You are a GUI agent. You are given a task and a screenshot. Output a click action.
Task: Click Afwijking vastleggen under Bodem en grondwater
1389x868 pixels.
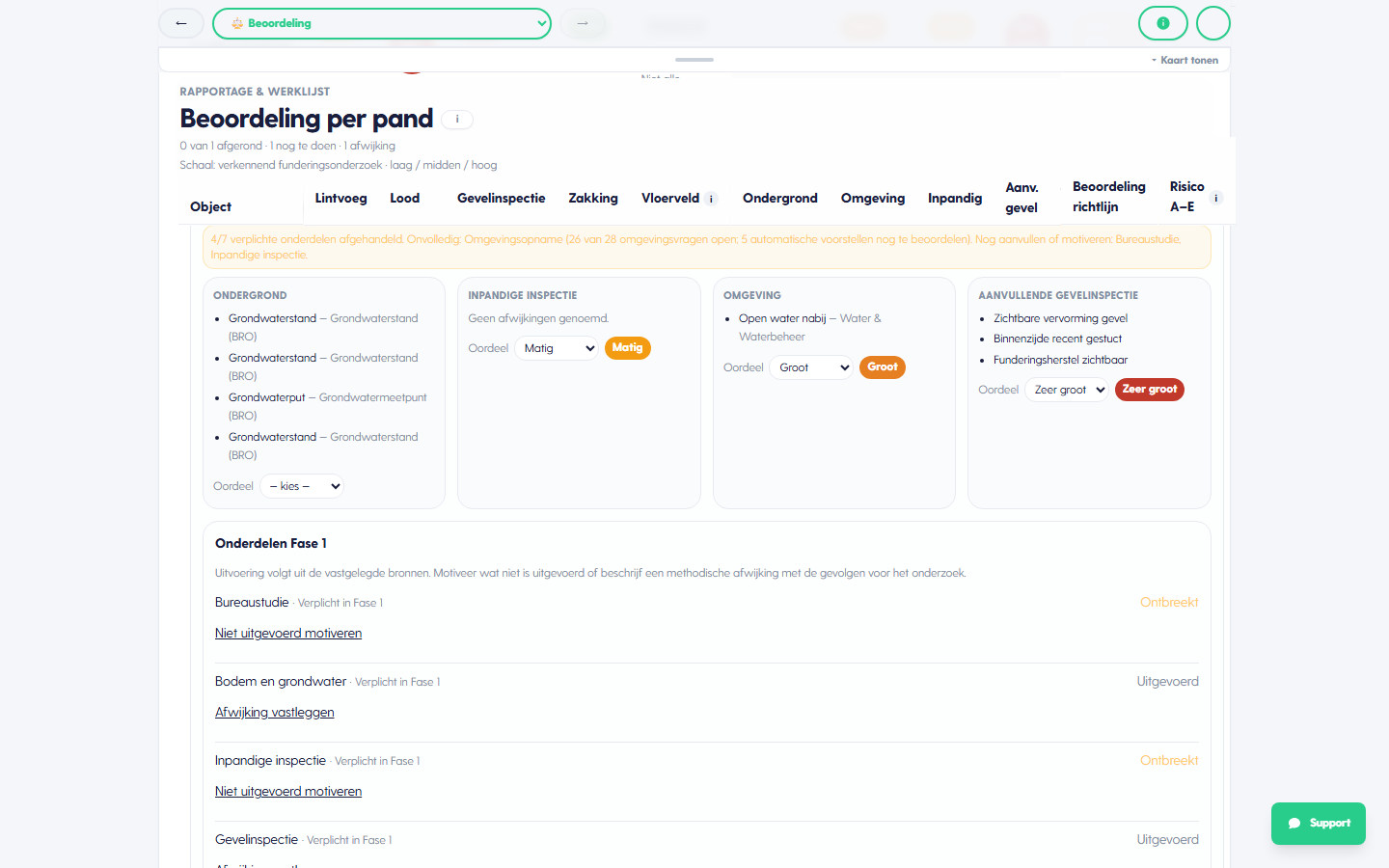pos(275,713)
